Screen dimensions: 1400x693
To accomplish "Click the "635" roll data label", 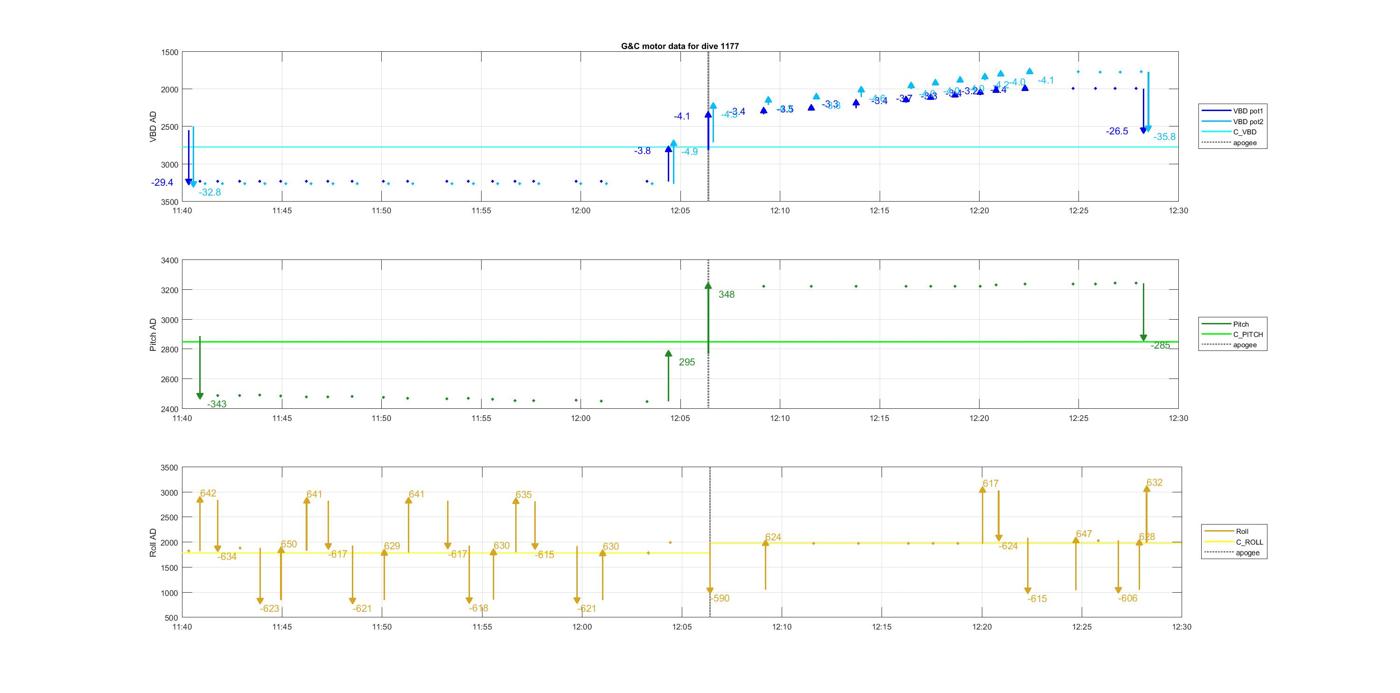I will (524, 495).
